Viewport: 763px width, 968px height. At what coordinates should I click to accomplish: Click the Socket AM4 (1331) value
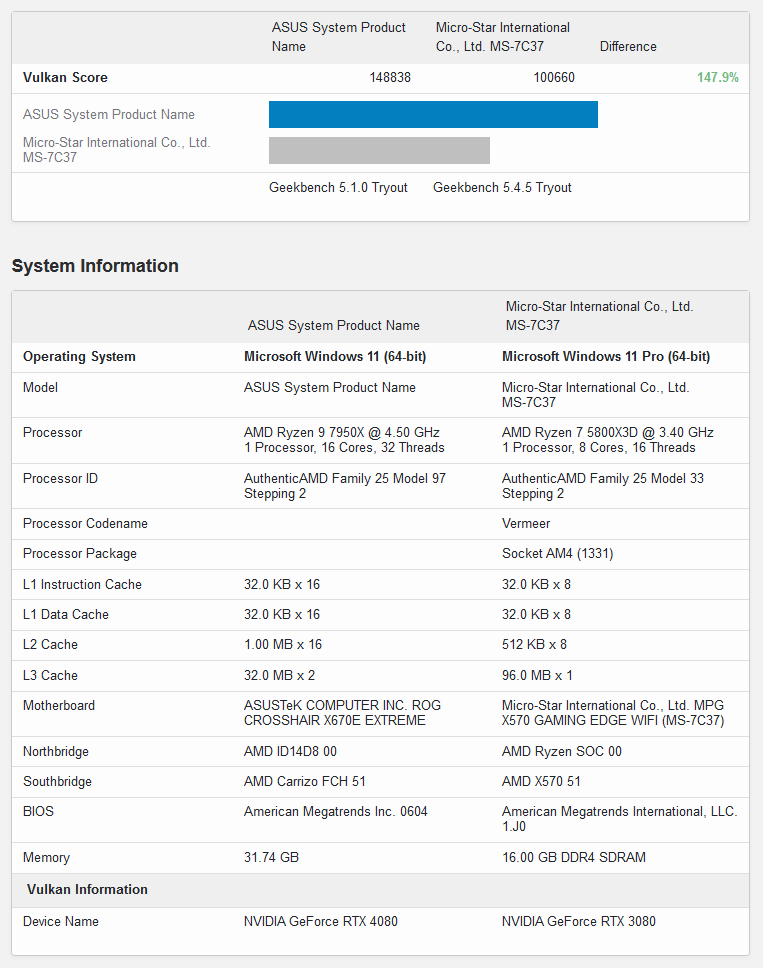click(557, 554)
